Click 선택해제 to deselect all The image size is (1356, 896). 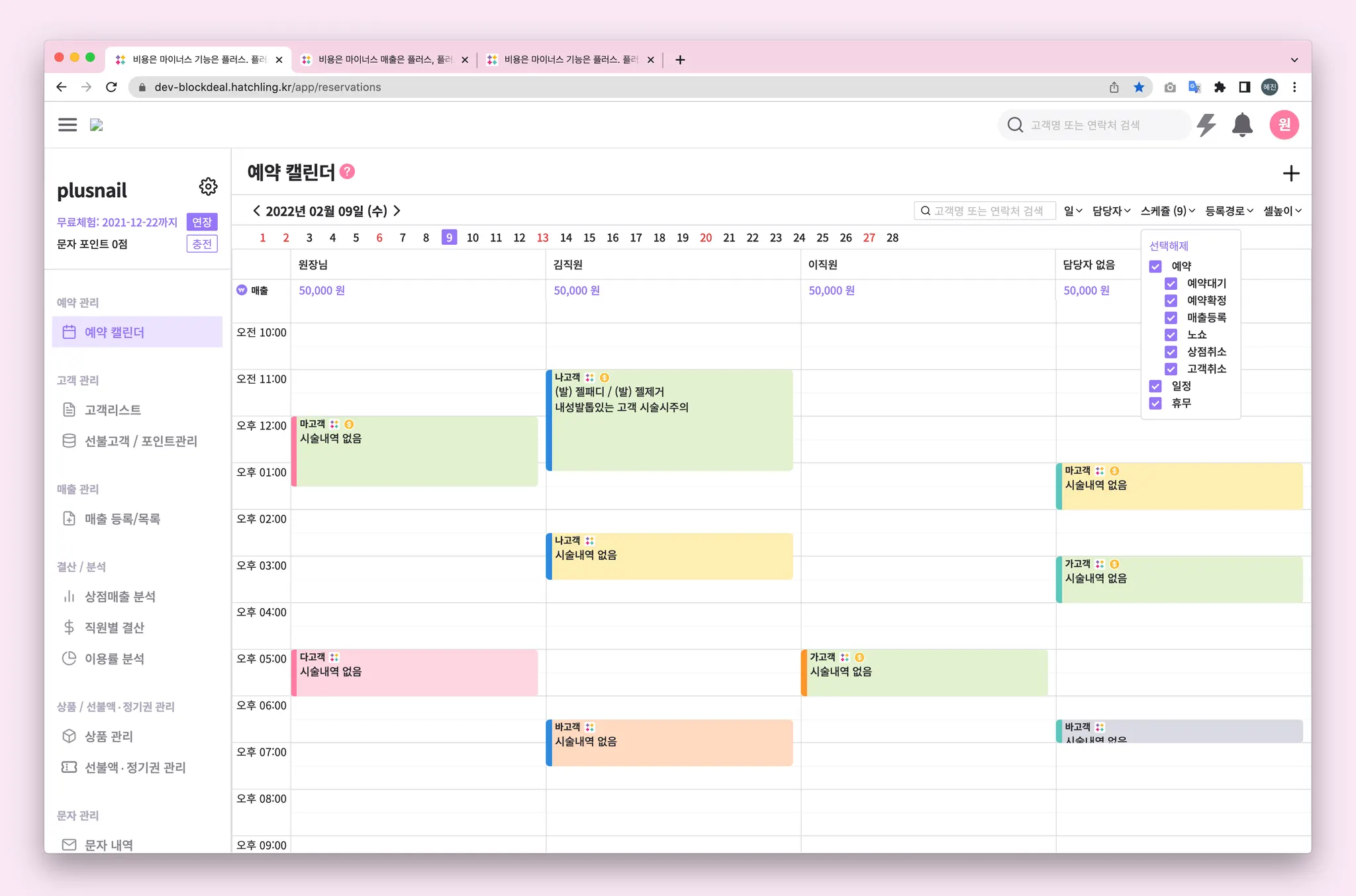tap(1169, 246)
